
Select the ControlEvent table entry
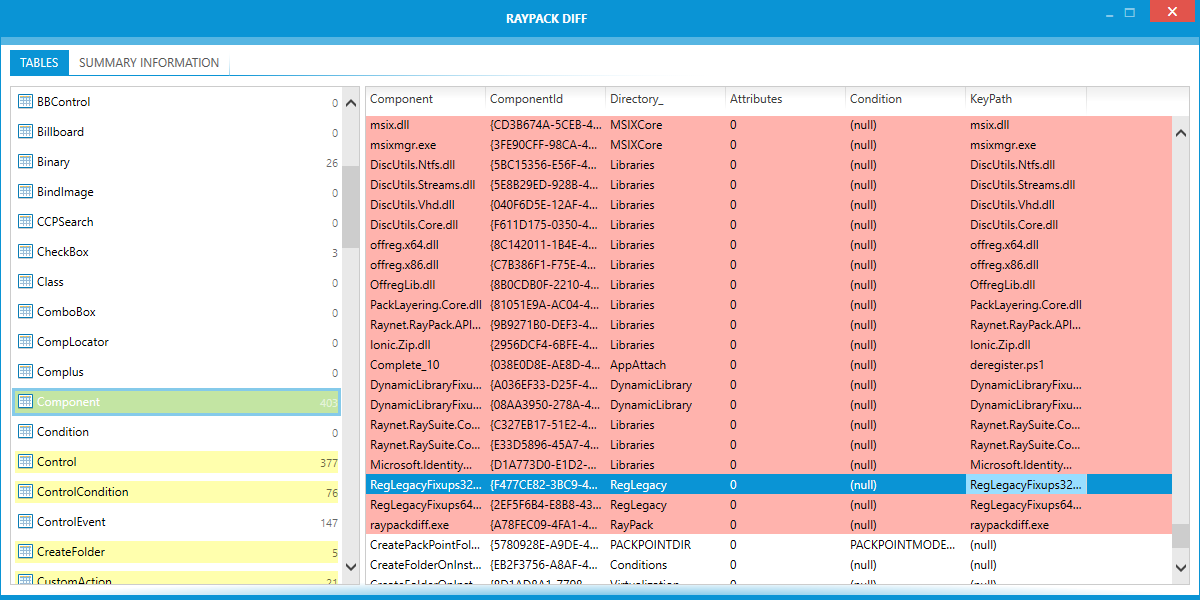coord(71,522)
